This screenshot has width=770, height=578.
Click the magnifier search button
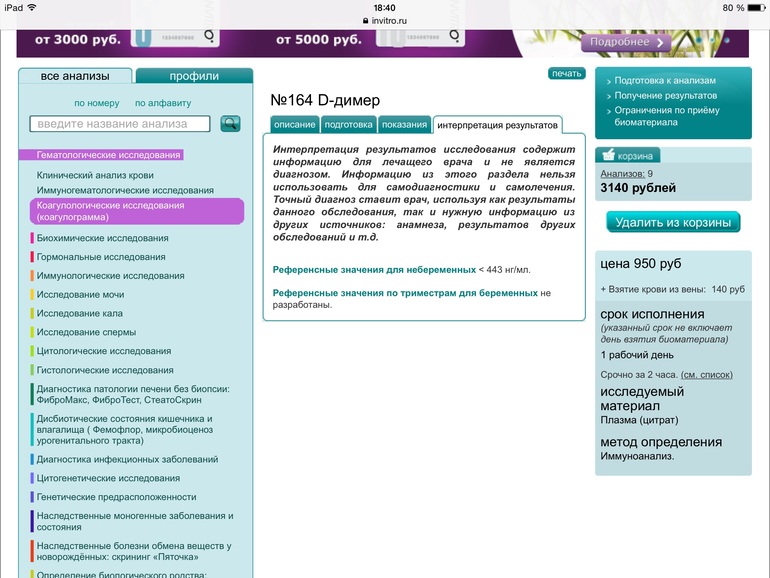coord(230,123)
